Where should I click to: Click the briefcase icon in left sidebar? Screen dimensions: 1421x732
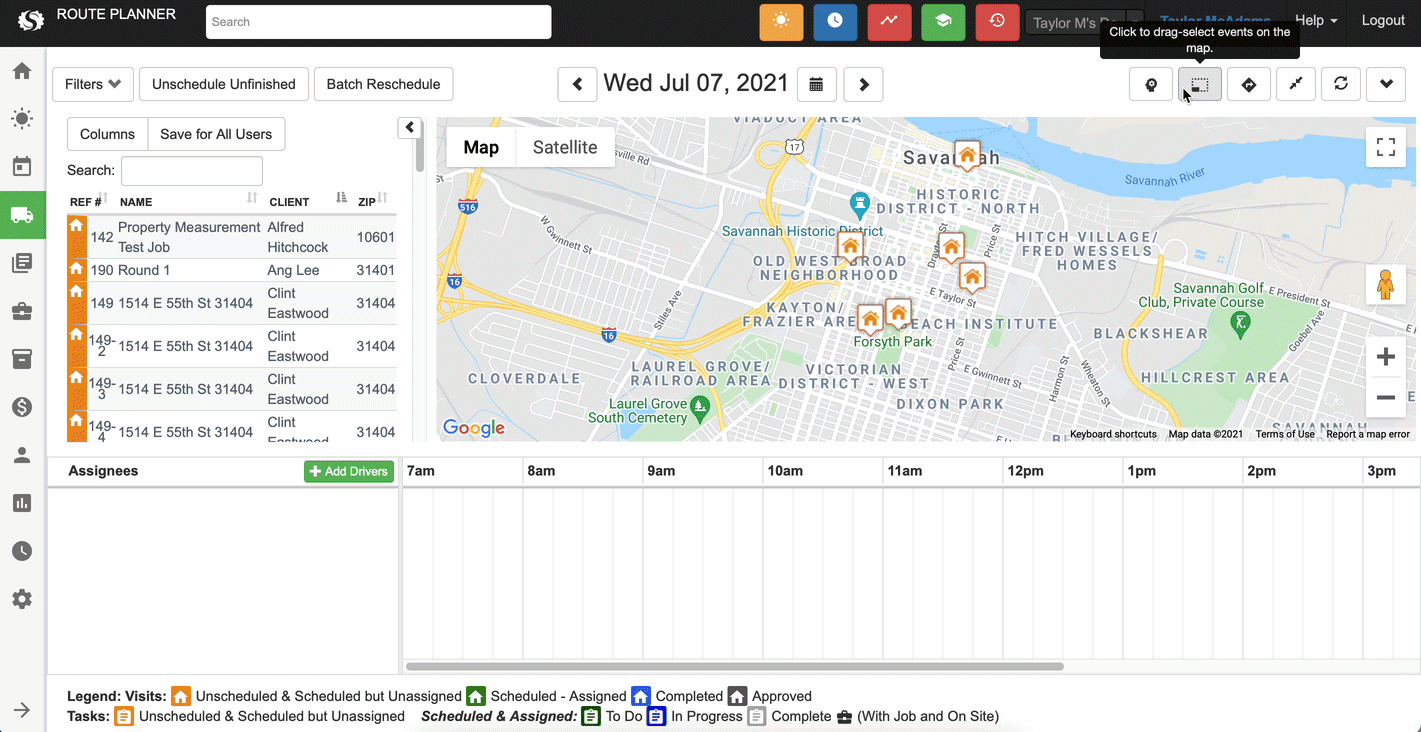(22, 311)
